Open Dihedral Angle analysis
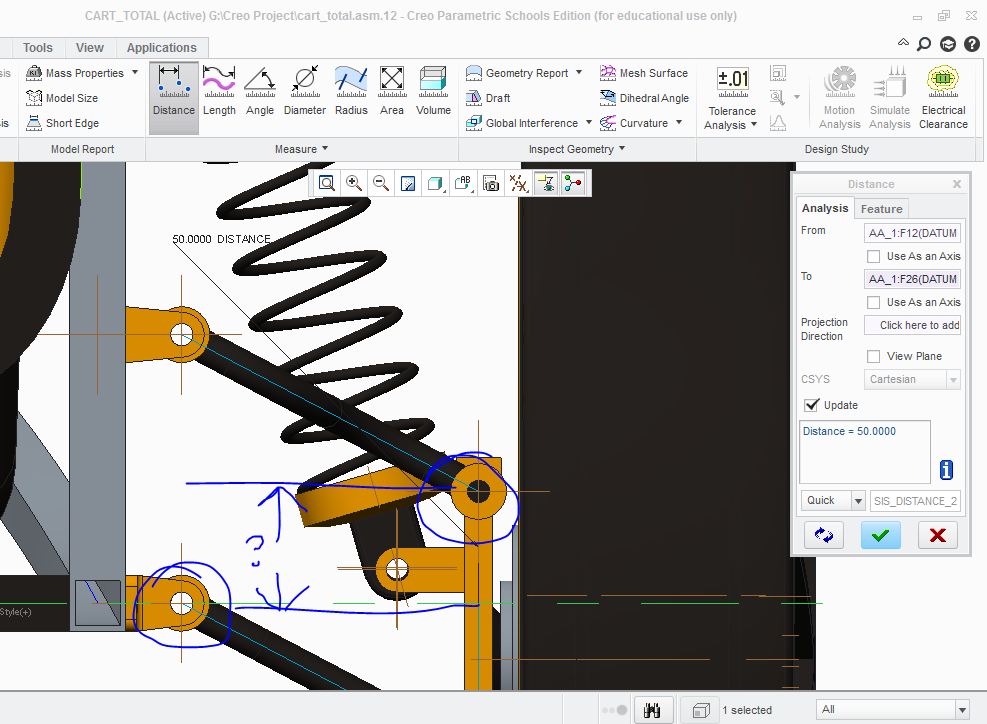Viewport: 987px width, 724px height. click(644, 98)
